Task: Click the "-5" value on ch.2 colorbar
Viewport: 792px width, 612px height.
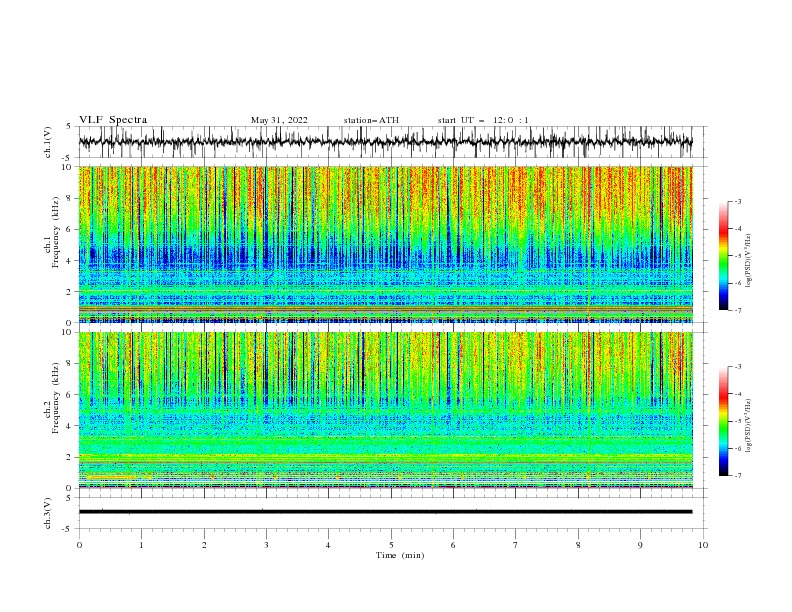Action: pyautogui.click(x=737, y=421)
